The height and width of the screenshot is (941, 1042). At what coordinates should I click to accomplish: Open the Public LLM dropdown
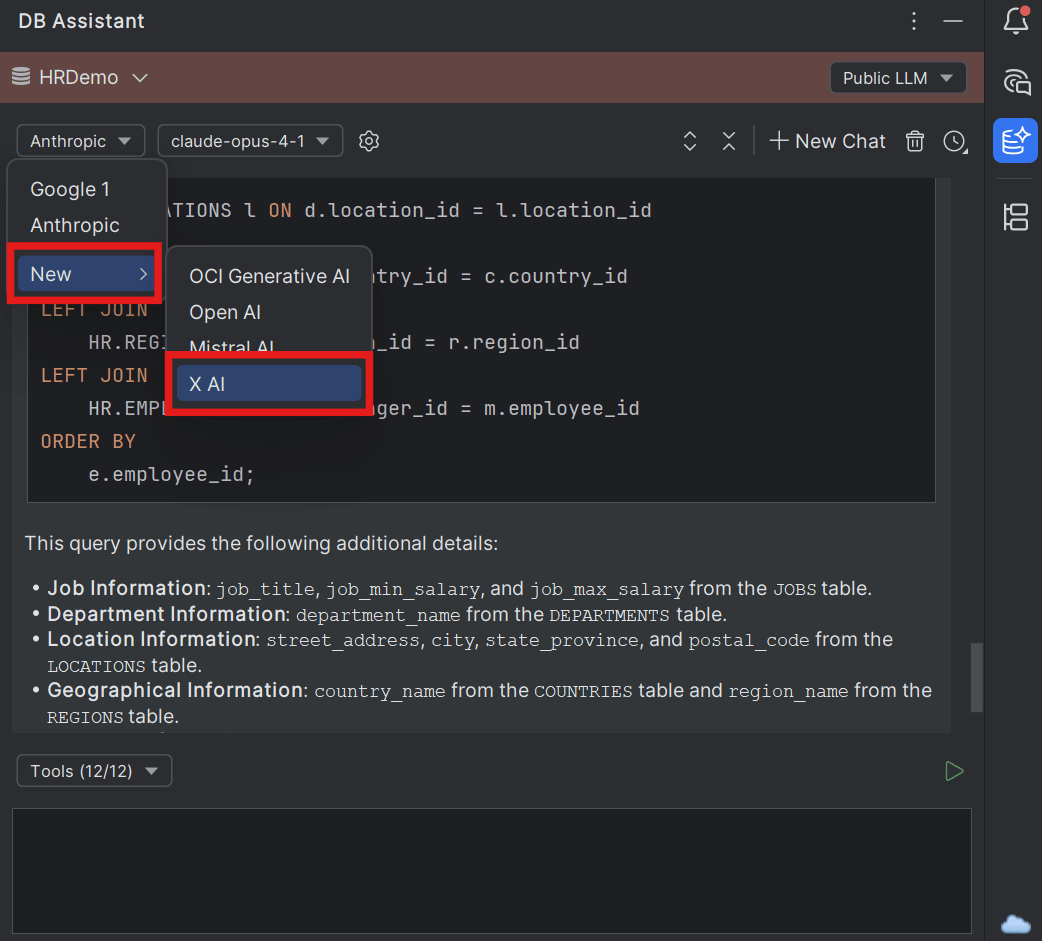point(897,77)
